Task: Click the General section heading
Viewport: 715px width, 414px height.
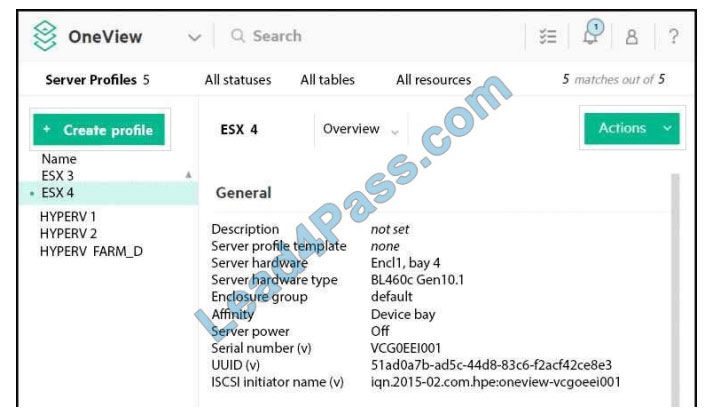Action: click(x=244, y=193)
